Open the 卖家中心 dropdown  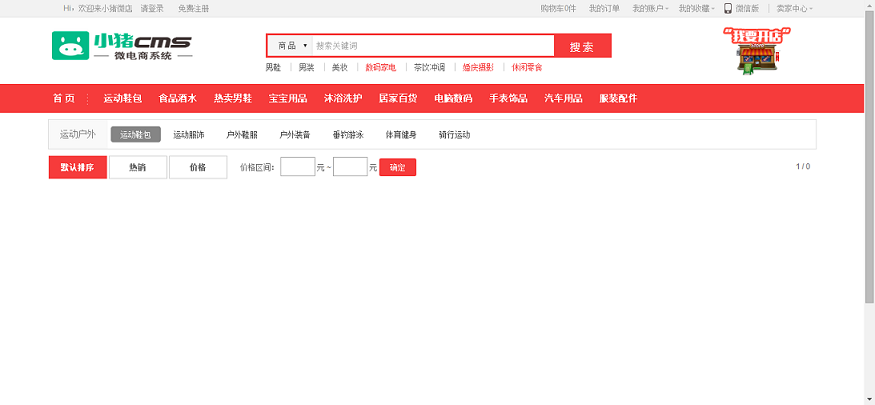point(794,8)
